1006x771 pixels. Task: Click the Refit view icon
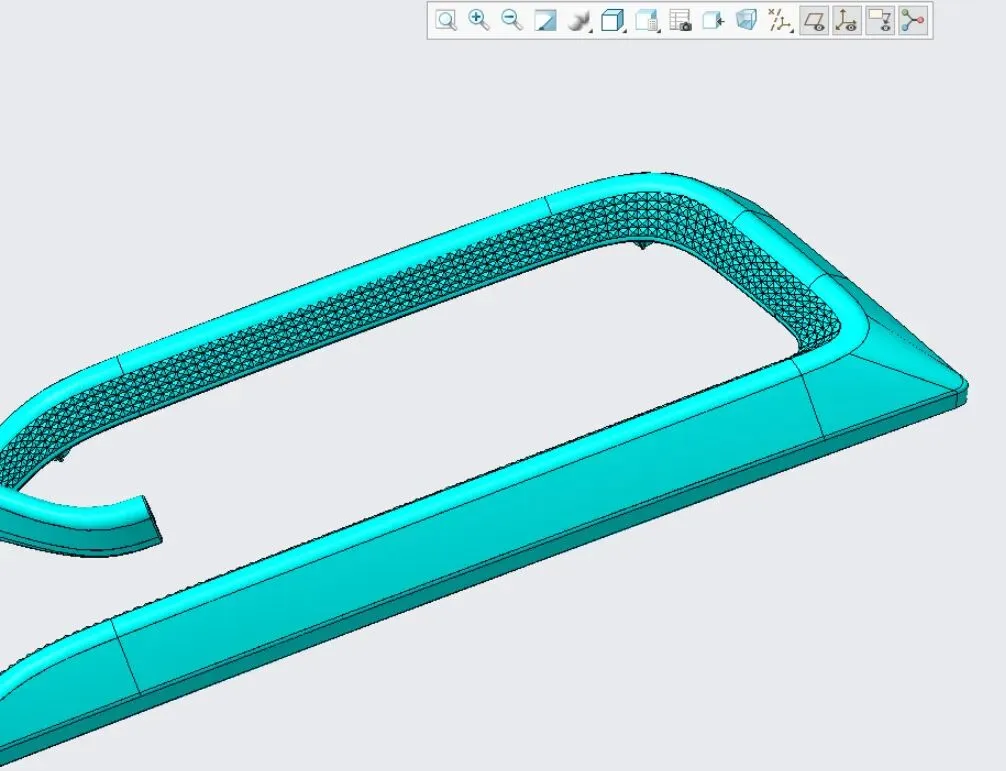446,20
